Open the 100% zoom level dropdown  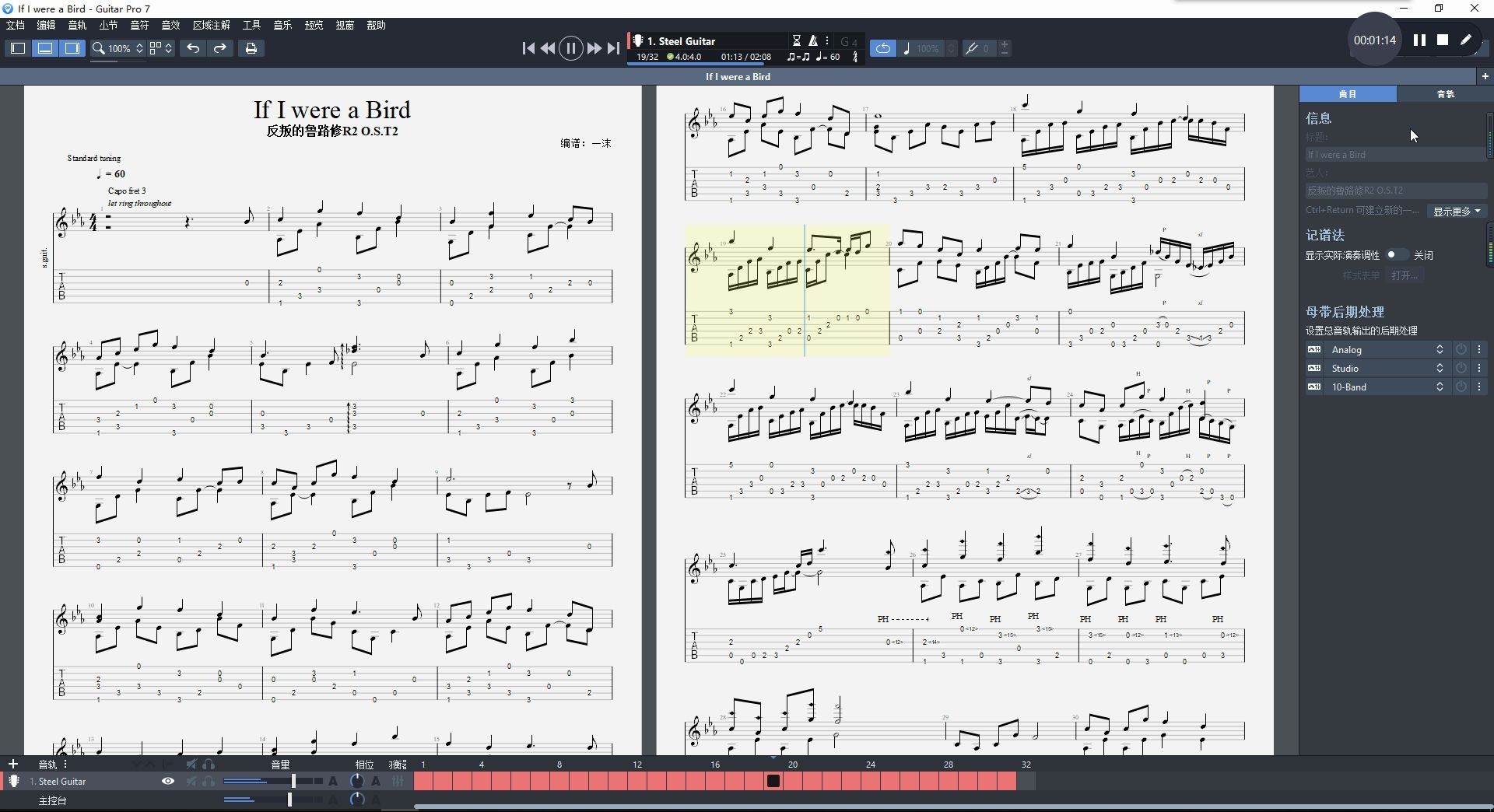(124, 48)
